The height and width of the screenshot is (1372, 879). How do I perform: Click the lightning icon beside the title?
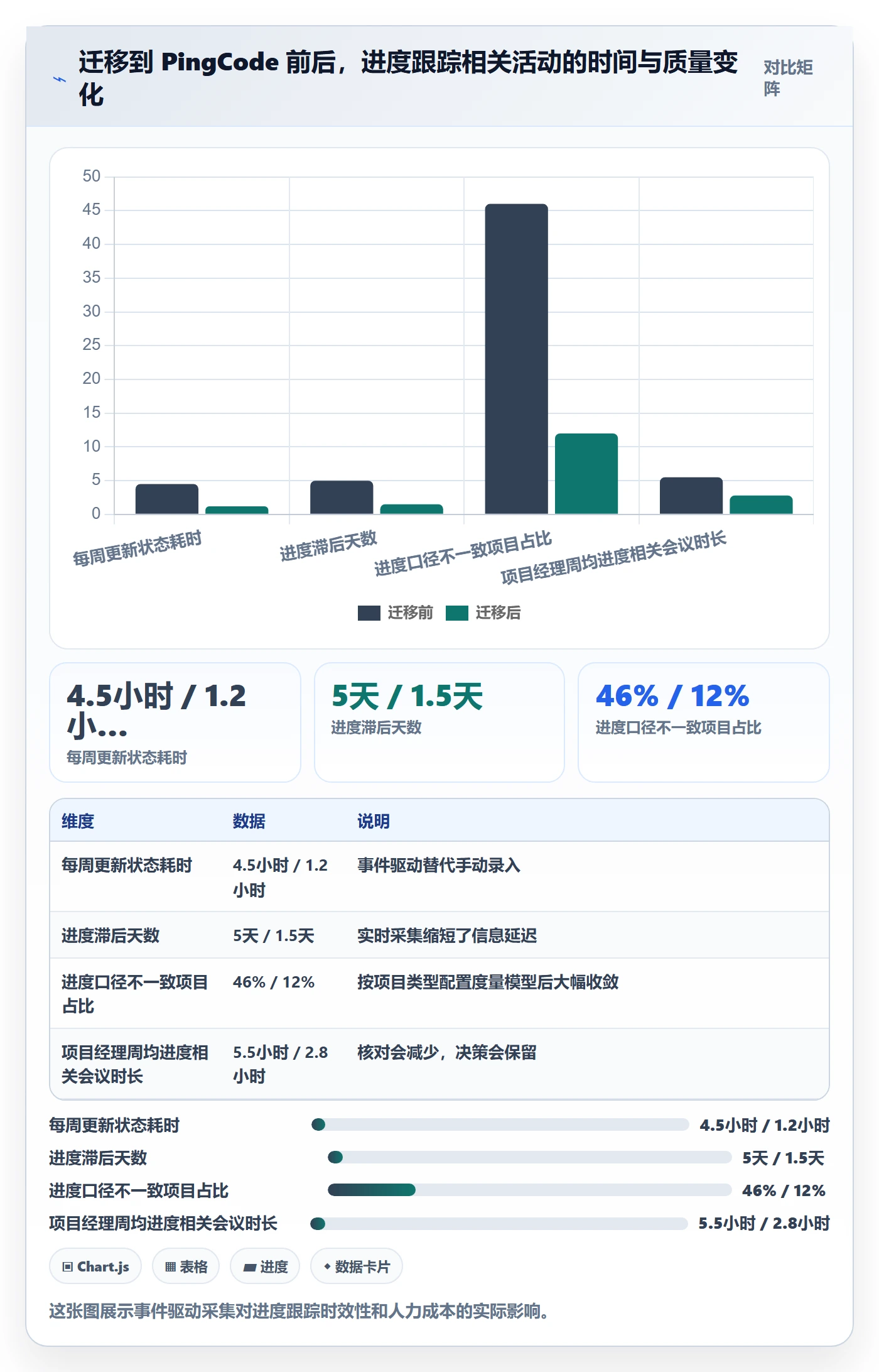60,80
